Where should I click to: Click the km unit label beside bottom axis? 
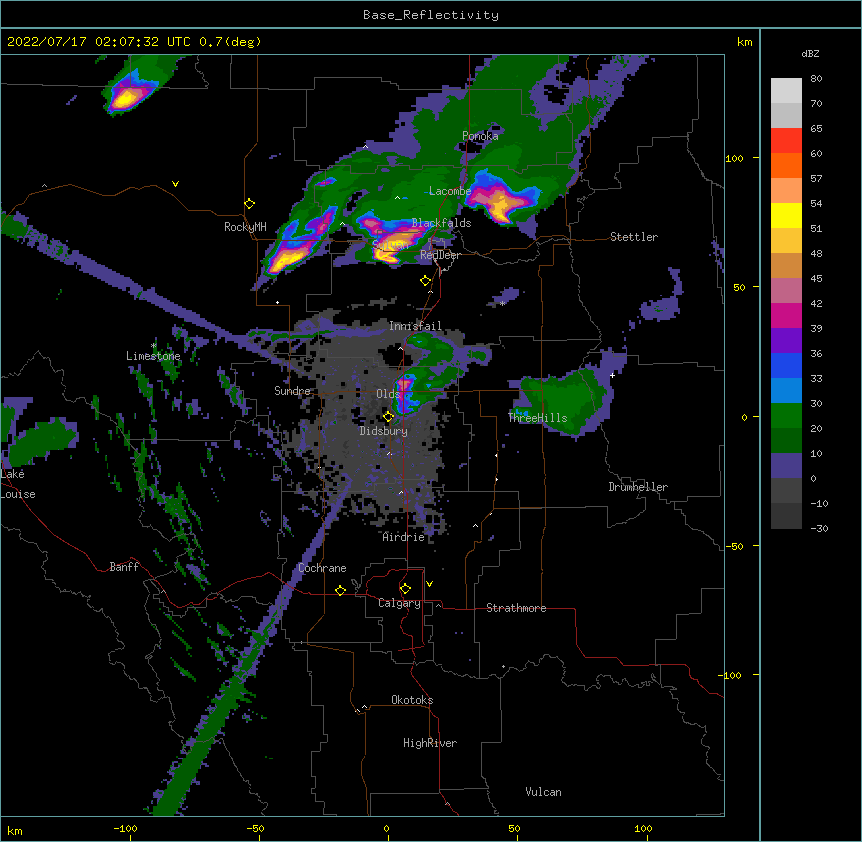tap(15, 831)
